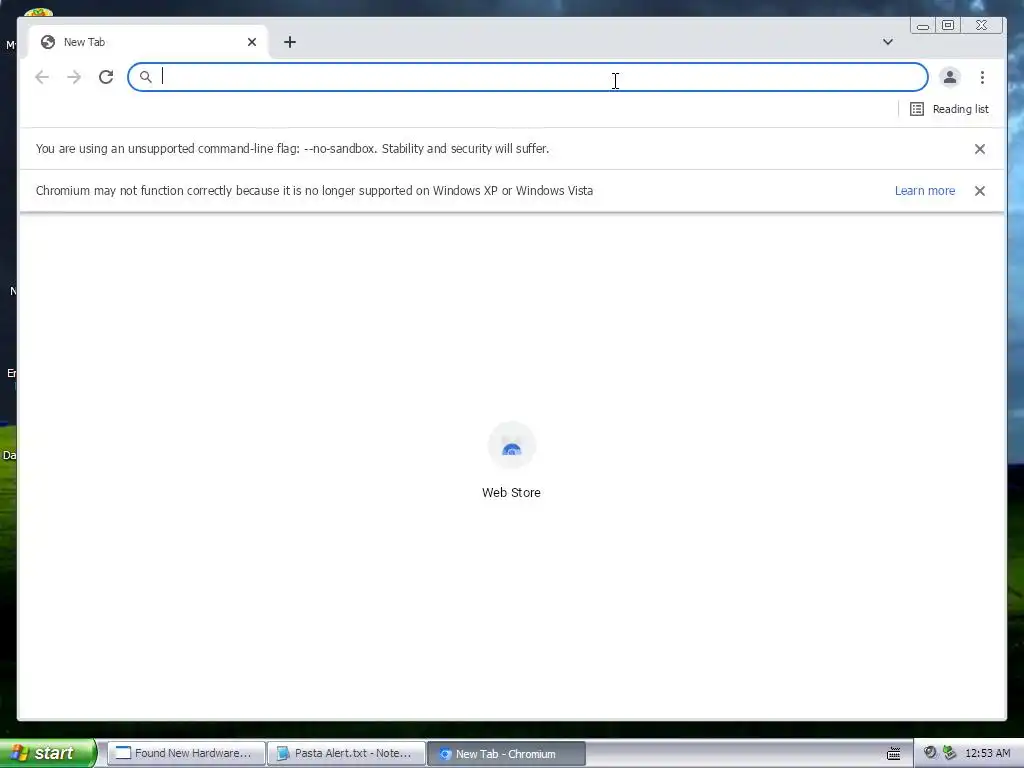Click the search magnifier in address bar
1024x768 pixels.
146,77
